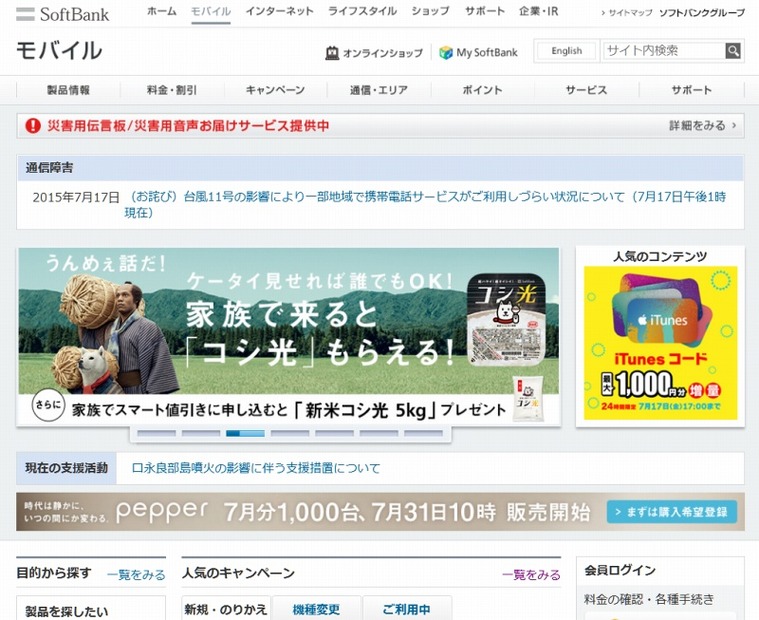Open the サポート tab in gray navigation bar
This screenshot has width=759, height=620.
pos(691,90)
